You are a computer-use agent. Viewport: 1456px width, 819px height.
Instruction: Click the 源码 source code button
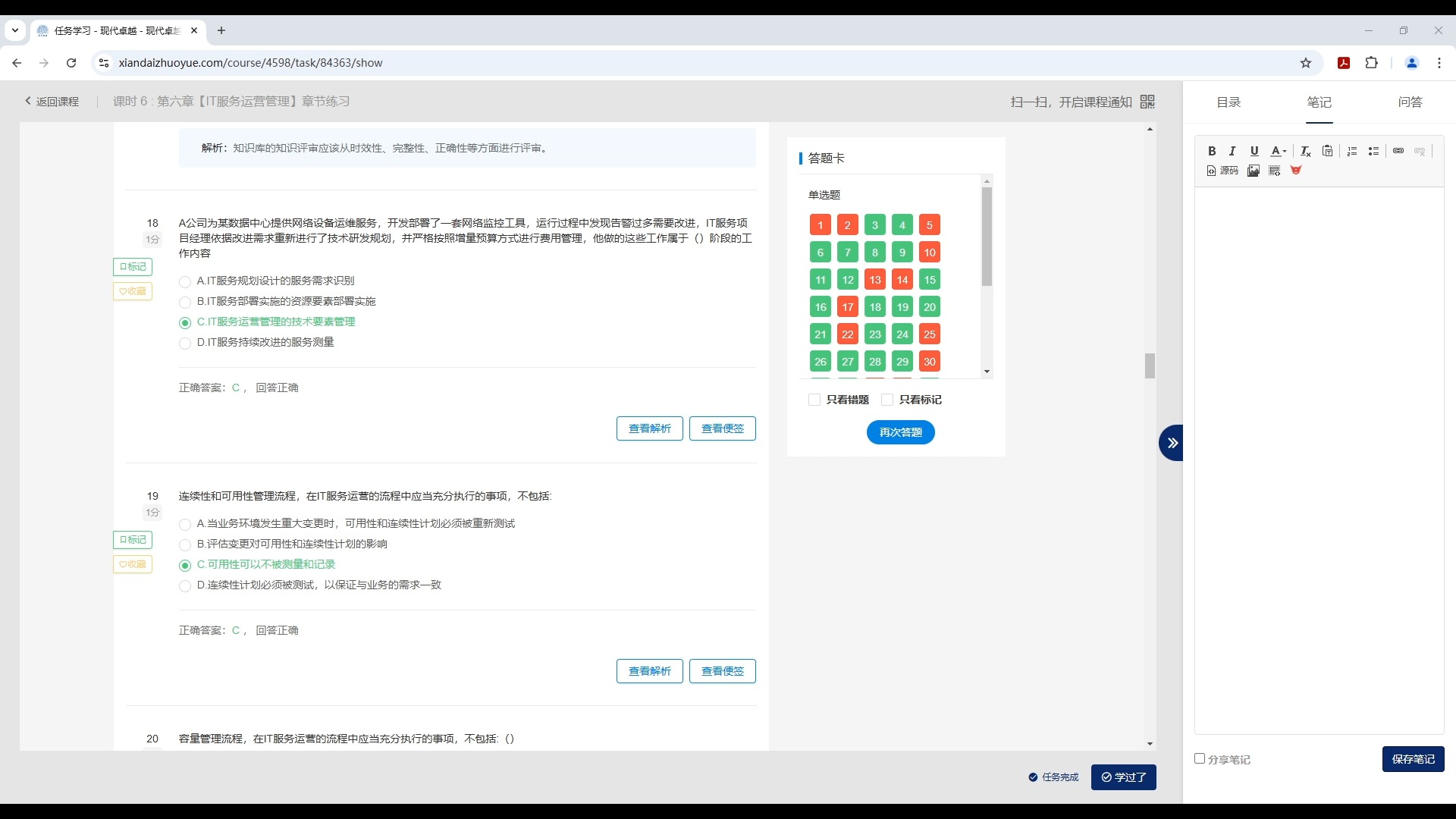click(x=1222, y=171)
